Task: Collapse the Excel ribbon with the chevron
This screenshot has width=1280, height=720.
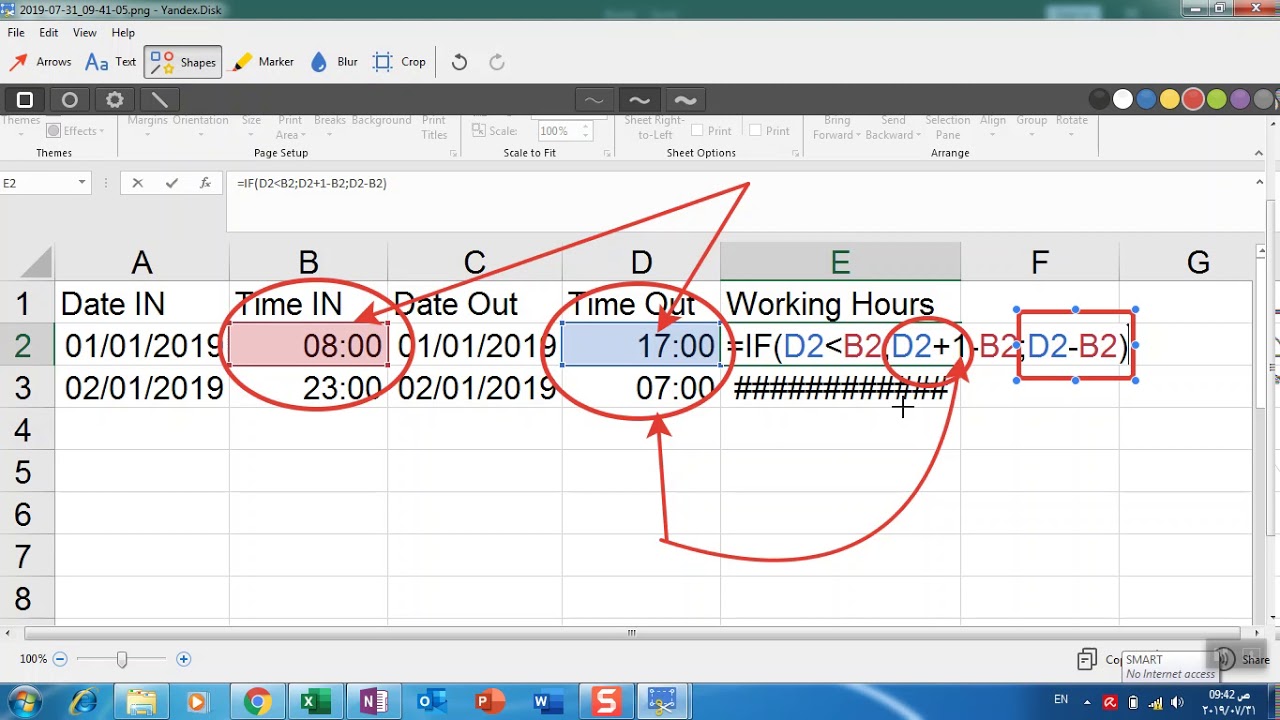Action: [x=1259, y=153]
